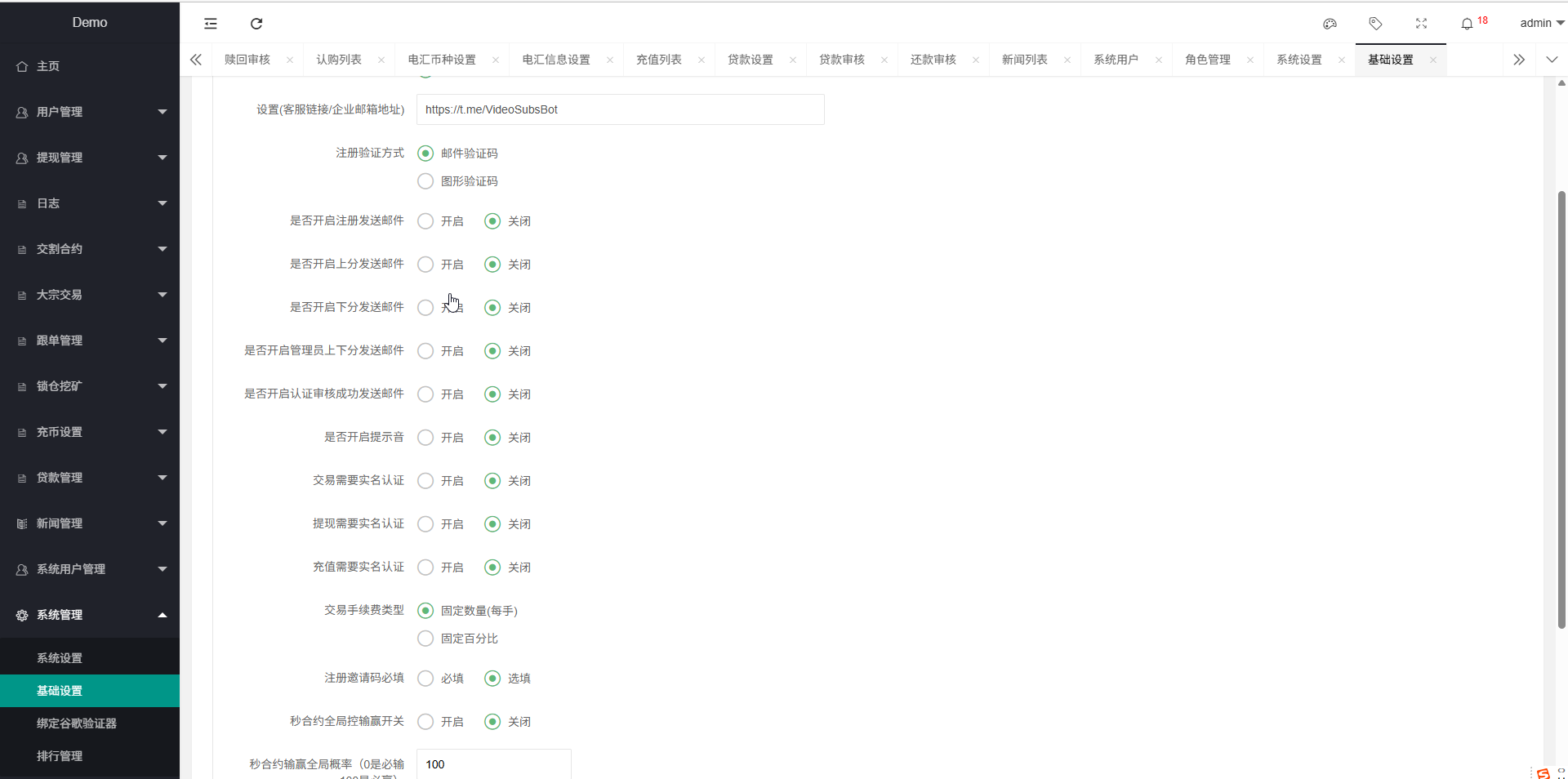This screenshot has width=1568, height=779.
Task: Enable 是否开启提示音 by selecting 开启
Action: 425,438
